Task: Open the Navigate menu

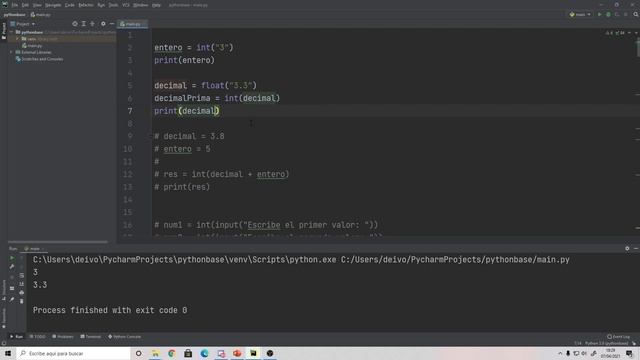Action: 53,5
